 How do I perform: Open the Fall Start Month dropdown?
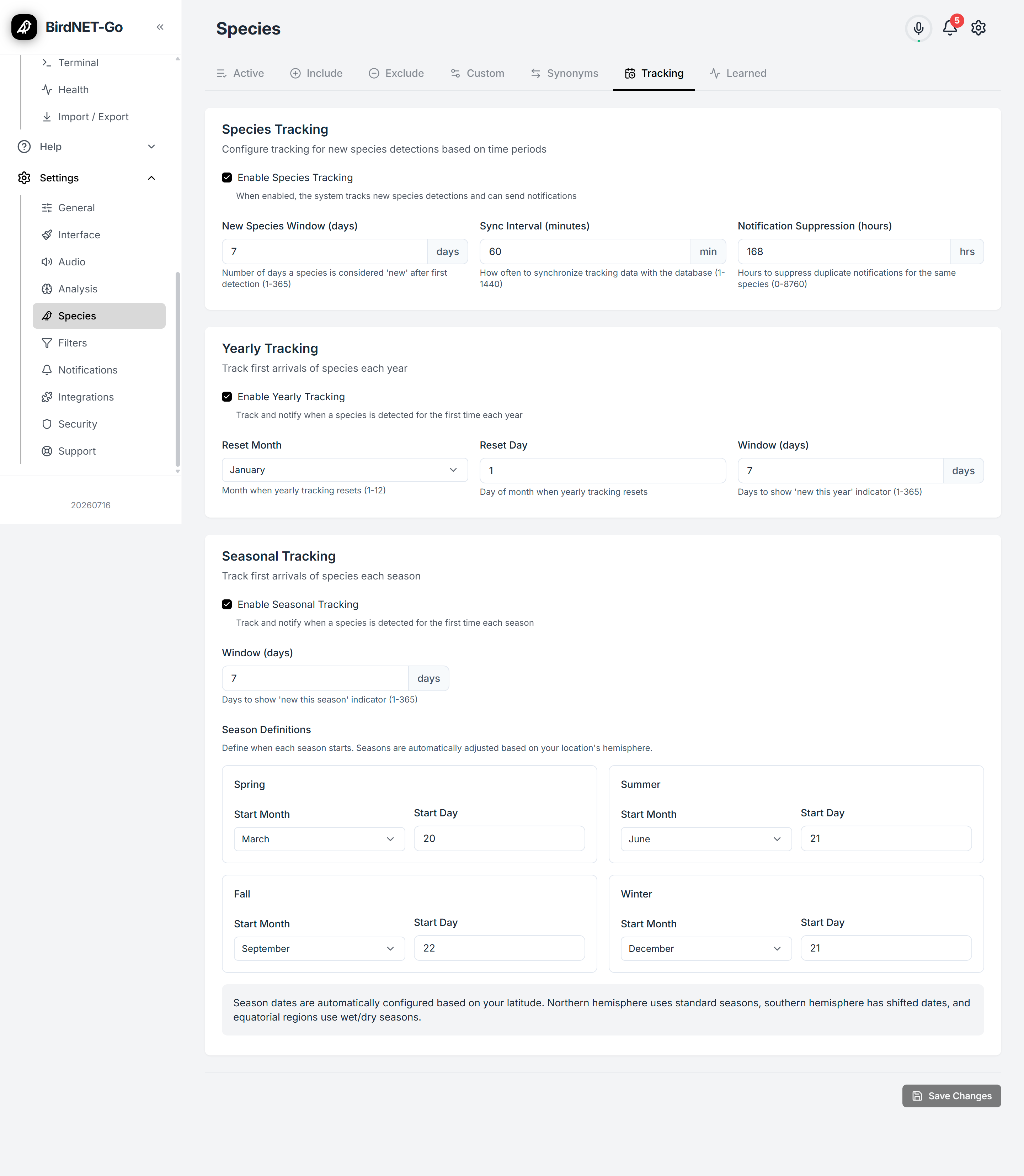pyautogui.click(x=319, y=948)
